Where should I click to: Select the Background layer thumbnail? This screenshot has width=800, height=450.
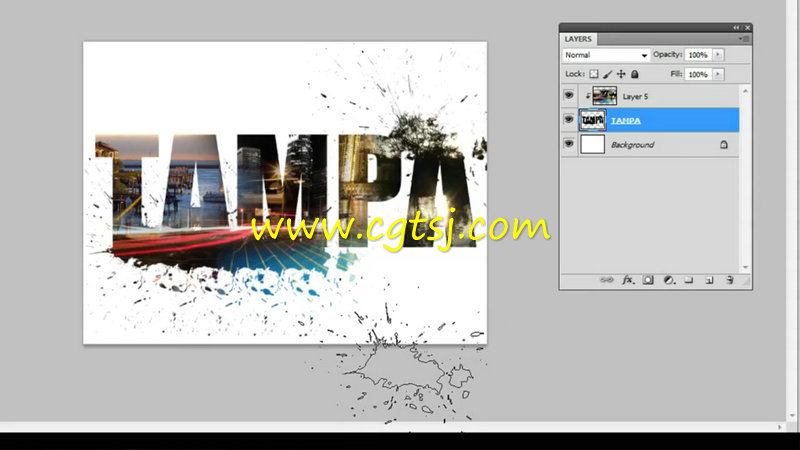click(x=592, y=144)
